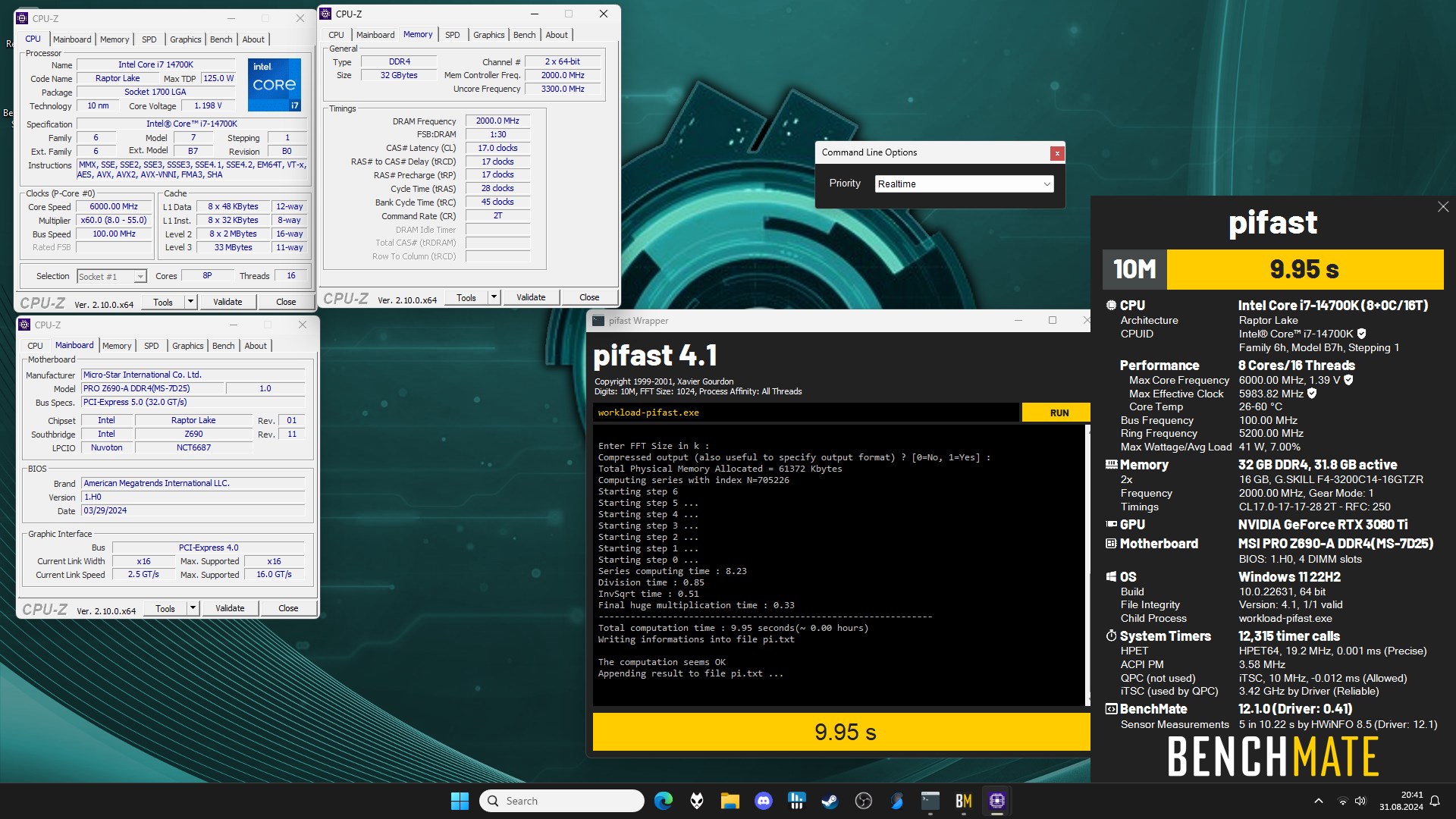Click the BenchMate section icon
This screenshot has height=819, width=1456.
click(1111, 708)
